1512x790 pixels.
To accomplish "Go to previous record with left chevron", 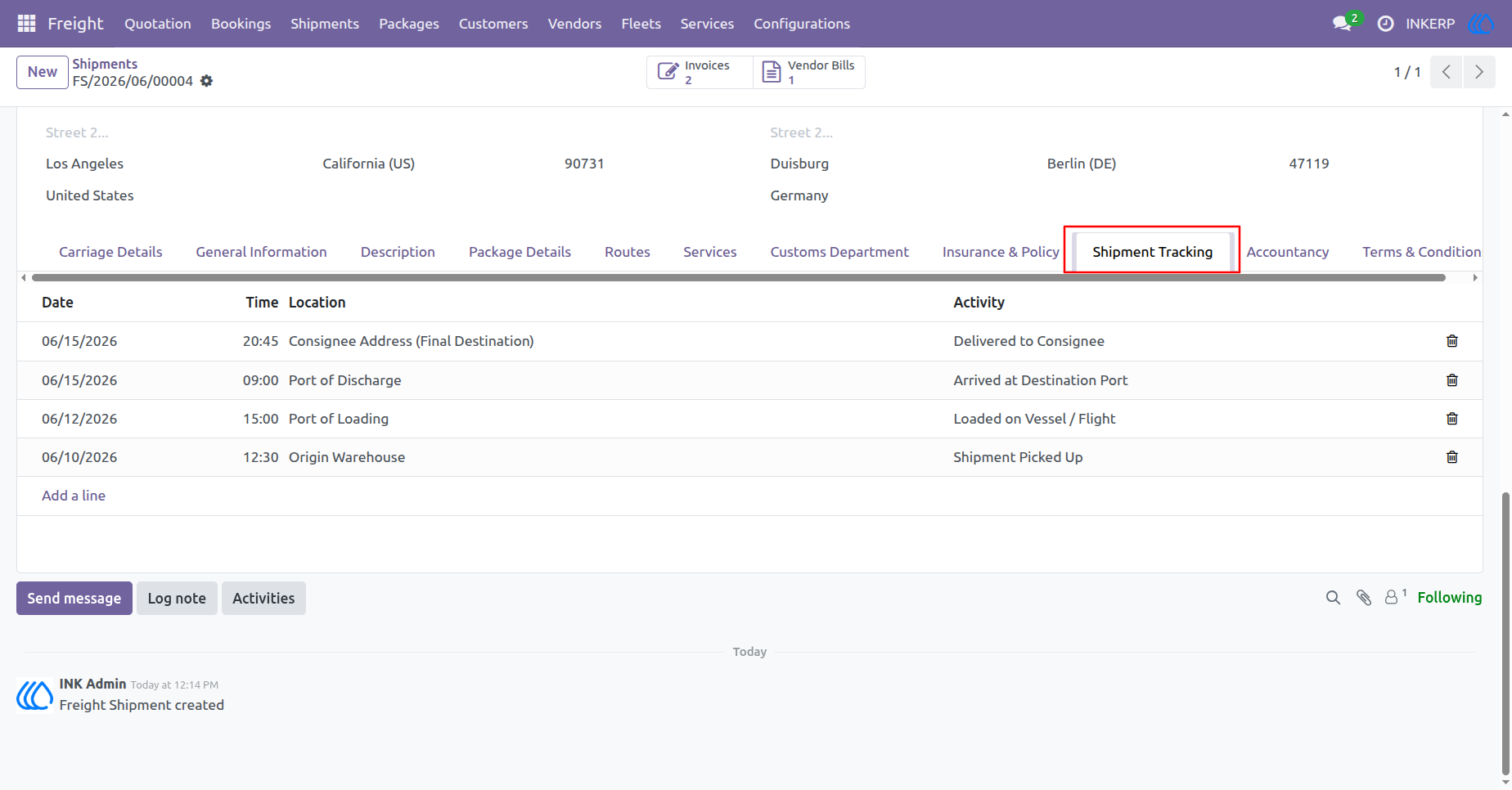I will coord(1446,72).
